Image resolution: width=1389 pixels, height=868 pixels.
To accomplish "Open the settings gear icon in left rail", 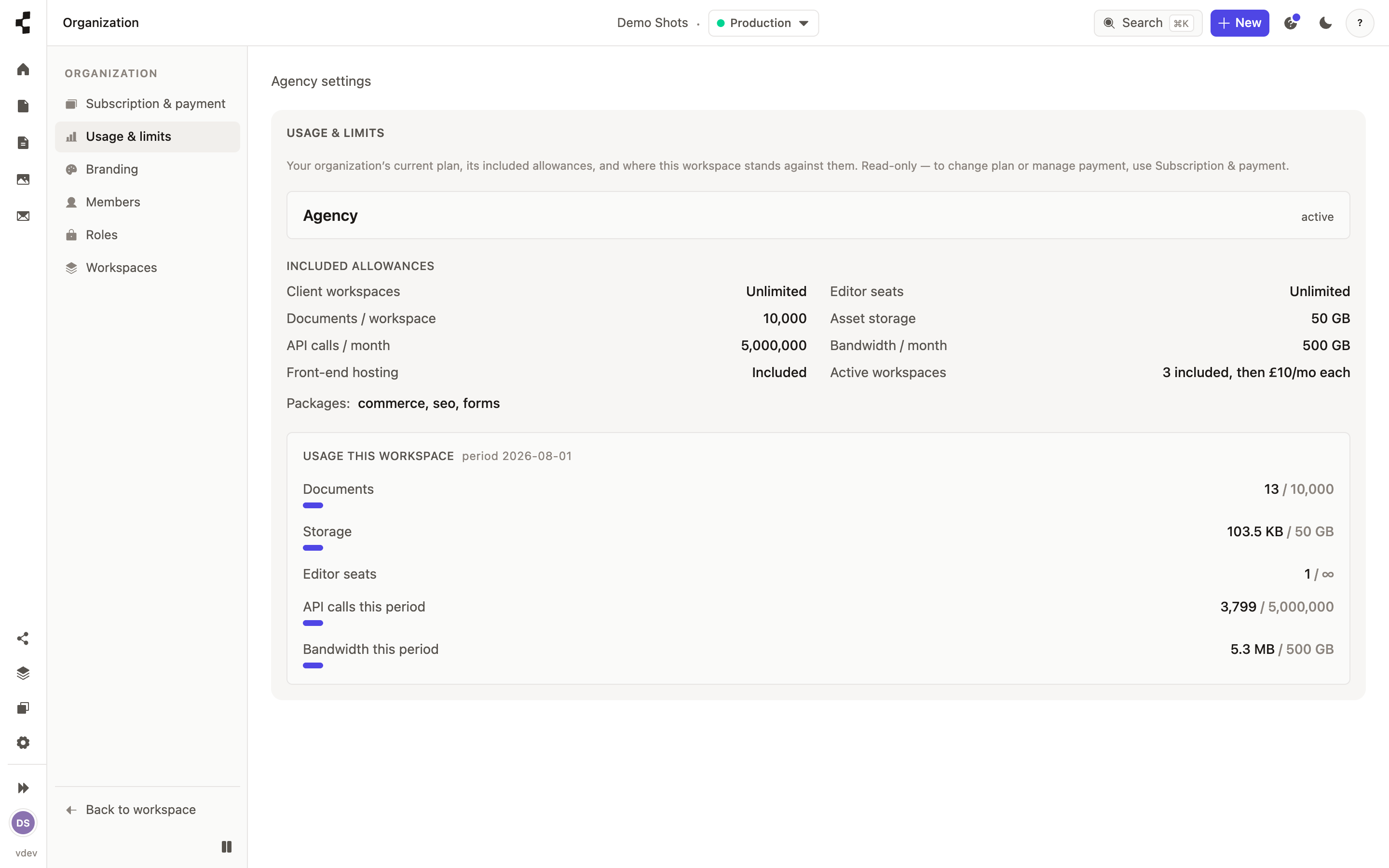I will 23,742.
